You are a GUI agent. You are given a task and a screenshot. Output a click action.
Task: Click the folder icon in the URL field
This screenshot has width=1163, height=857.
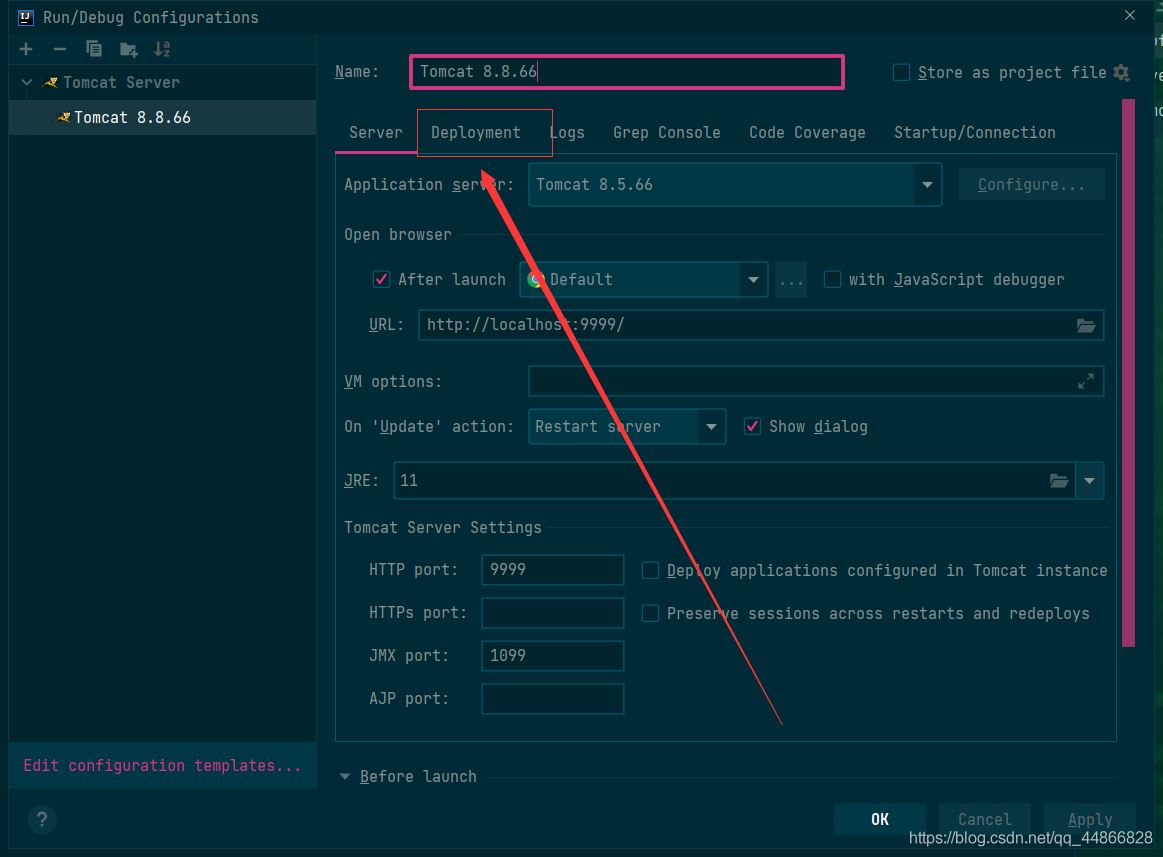(x=1085, y=325)
